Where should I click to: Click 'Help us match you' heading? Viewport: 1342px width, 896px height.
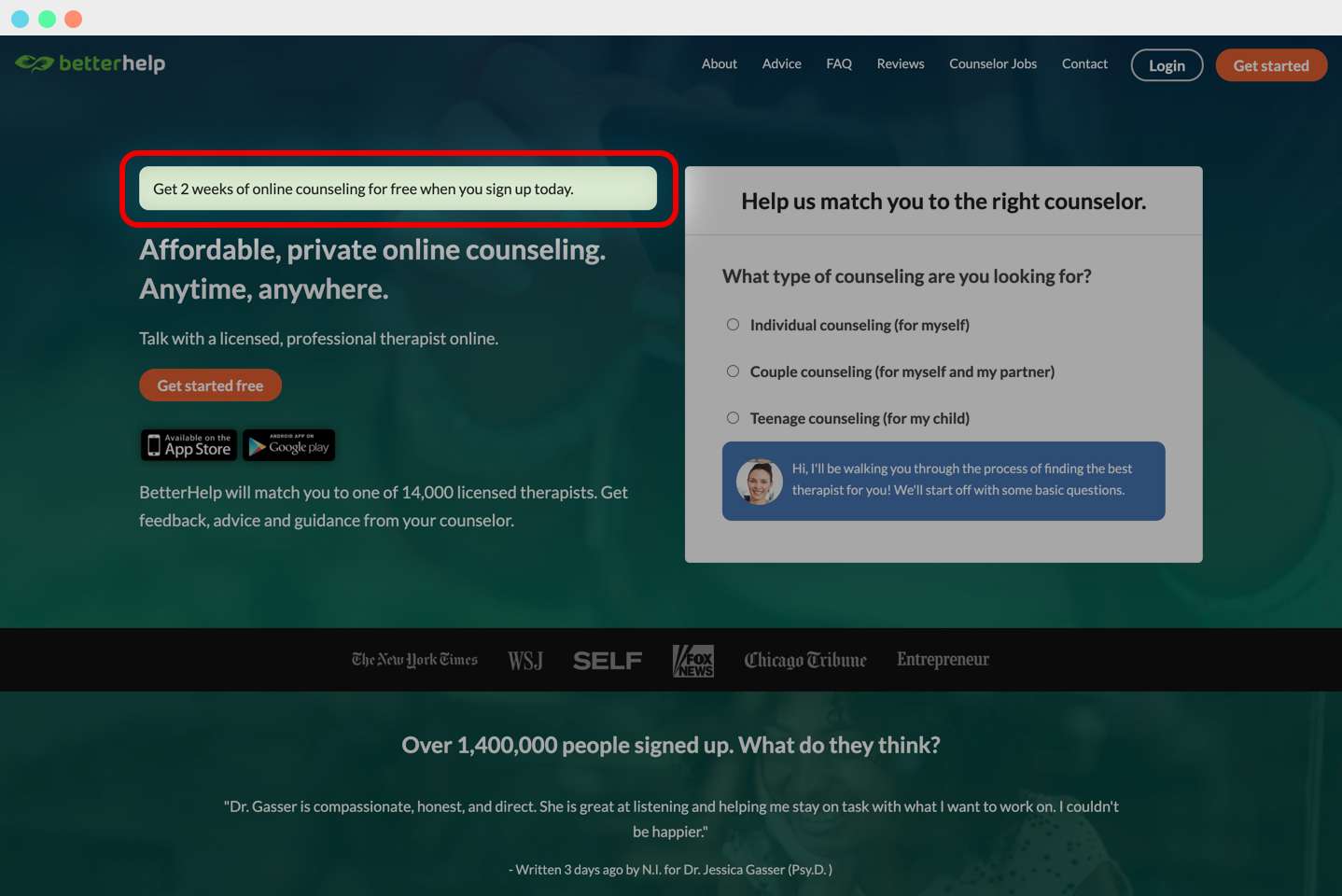point(944,202)
